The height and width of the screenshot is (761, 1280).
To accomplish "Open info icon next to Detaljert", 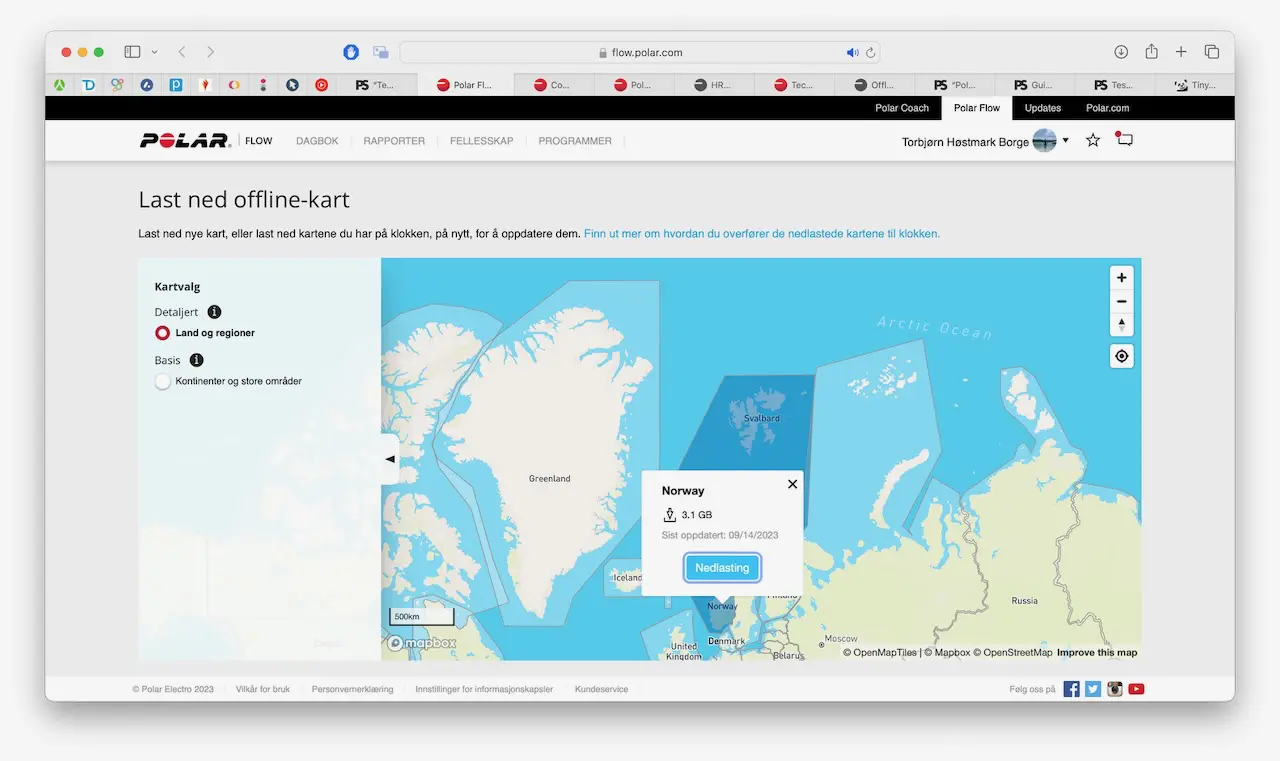I will 214,312.
